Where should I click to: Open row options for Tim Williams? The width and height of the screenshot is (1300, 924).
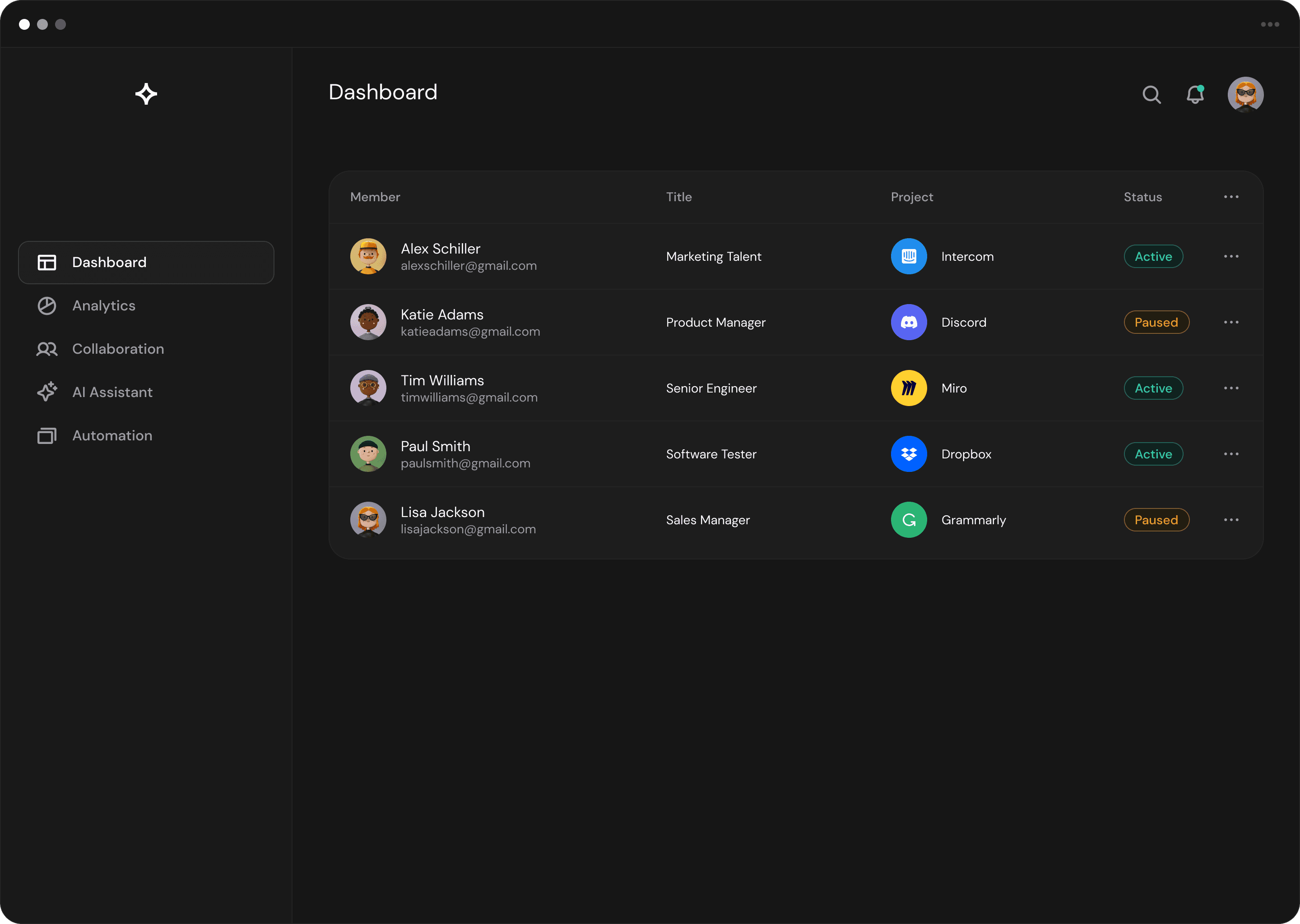[x=1231, y=388]
